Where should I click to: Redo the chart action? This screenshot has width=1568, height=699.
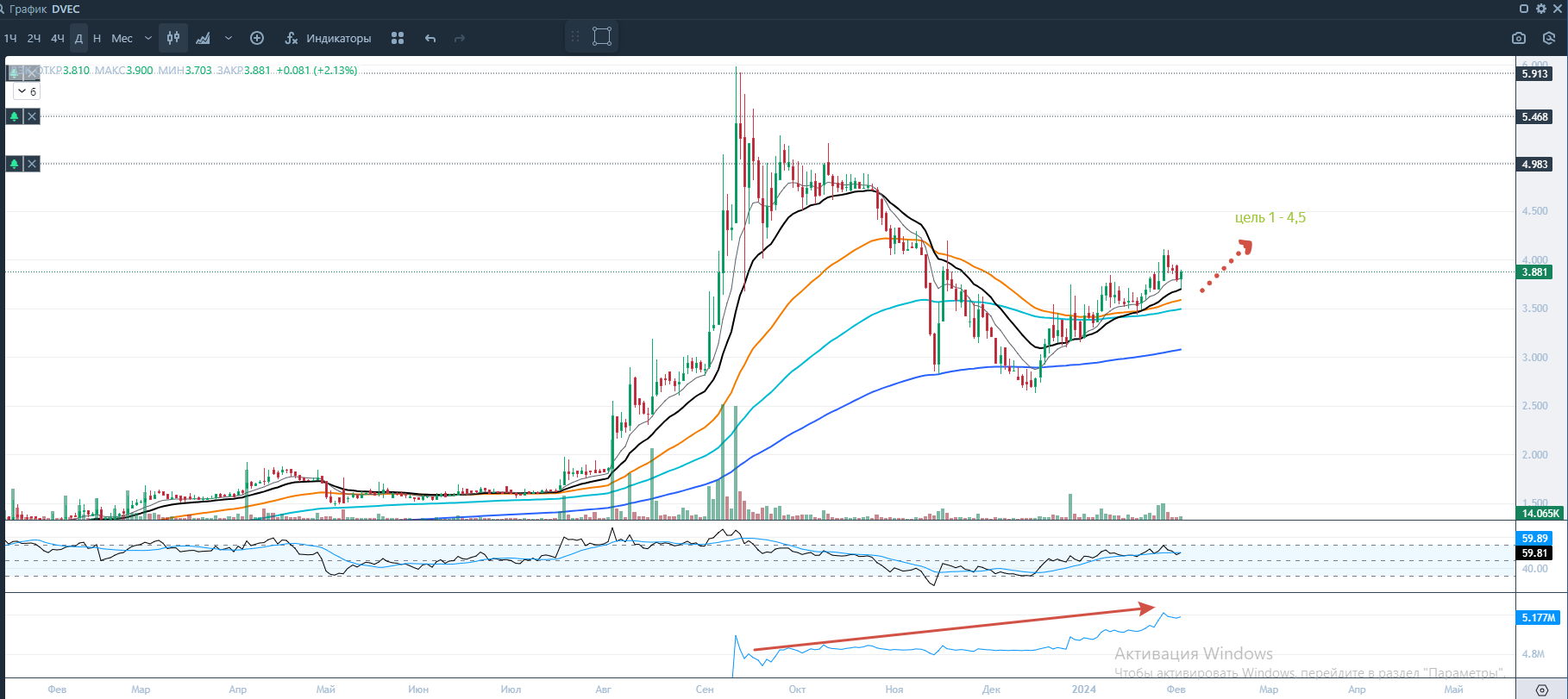pos(460,38)
